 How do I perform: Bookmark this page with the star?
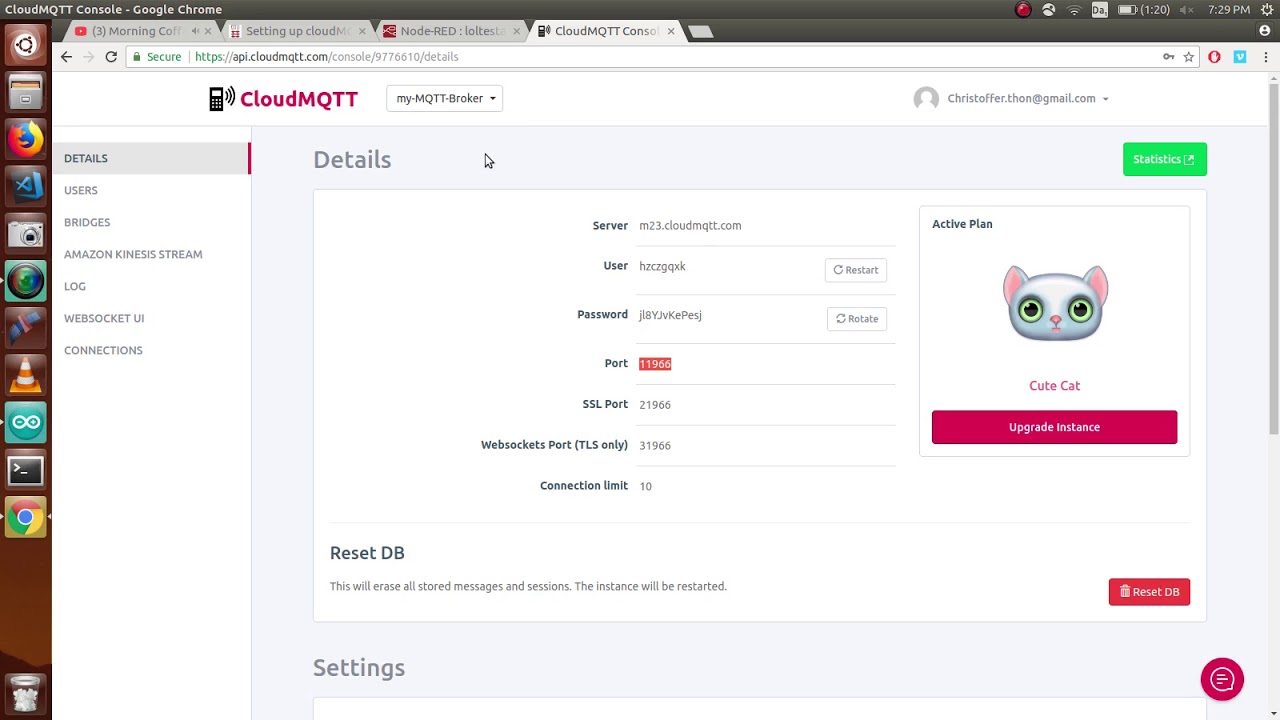tap(1189, 57)
